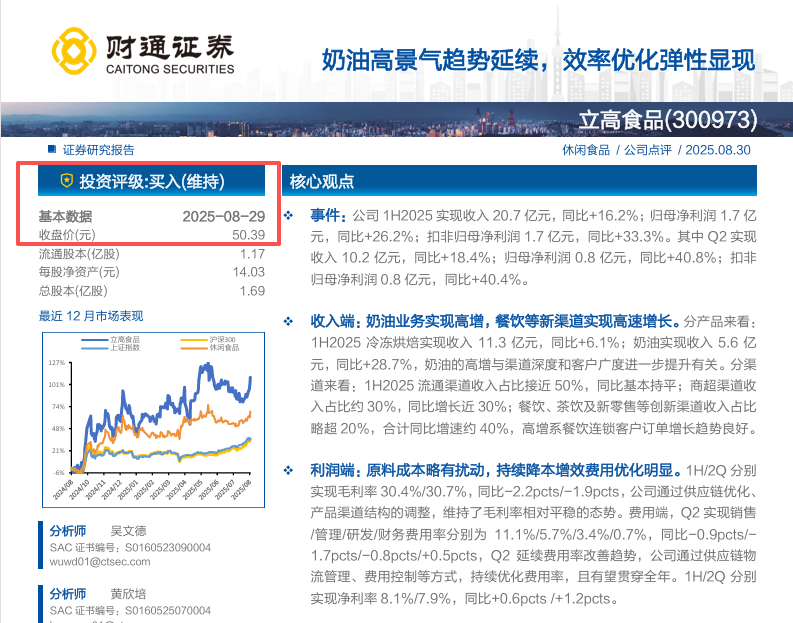The height and width of the screenshot is (623, 793).
Task: Click the 流通股本(亿股) label
Action: pos(79,254)
